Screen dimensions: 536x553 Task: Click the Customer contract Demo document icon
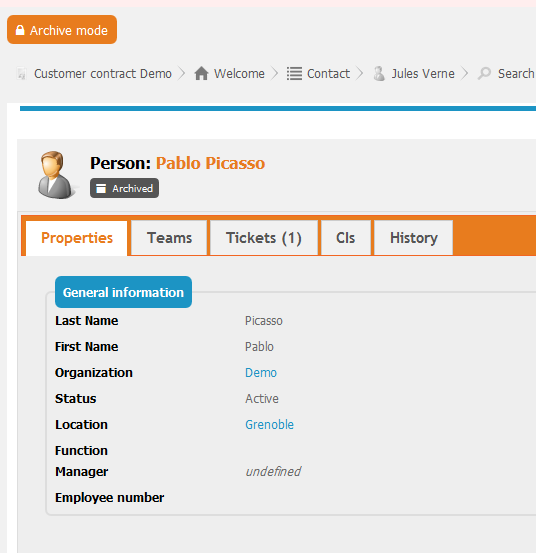[22, 74]
